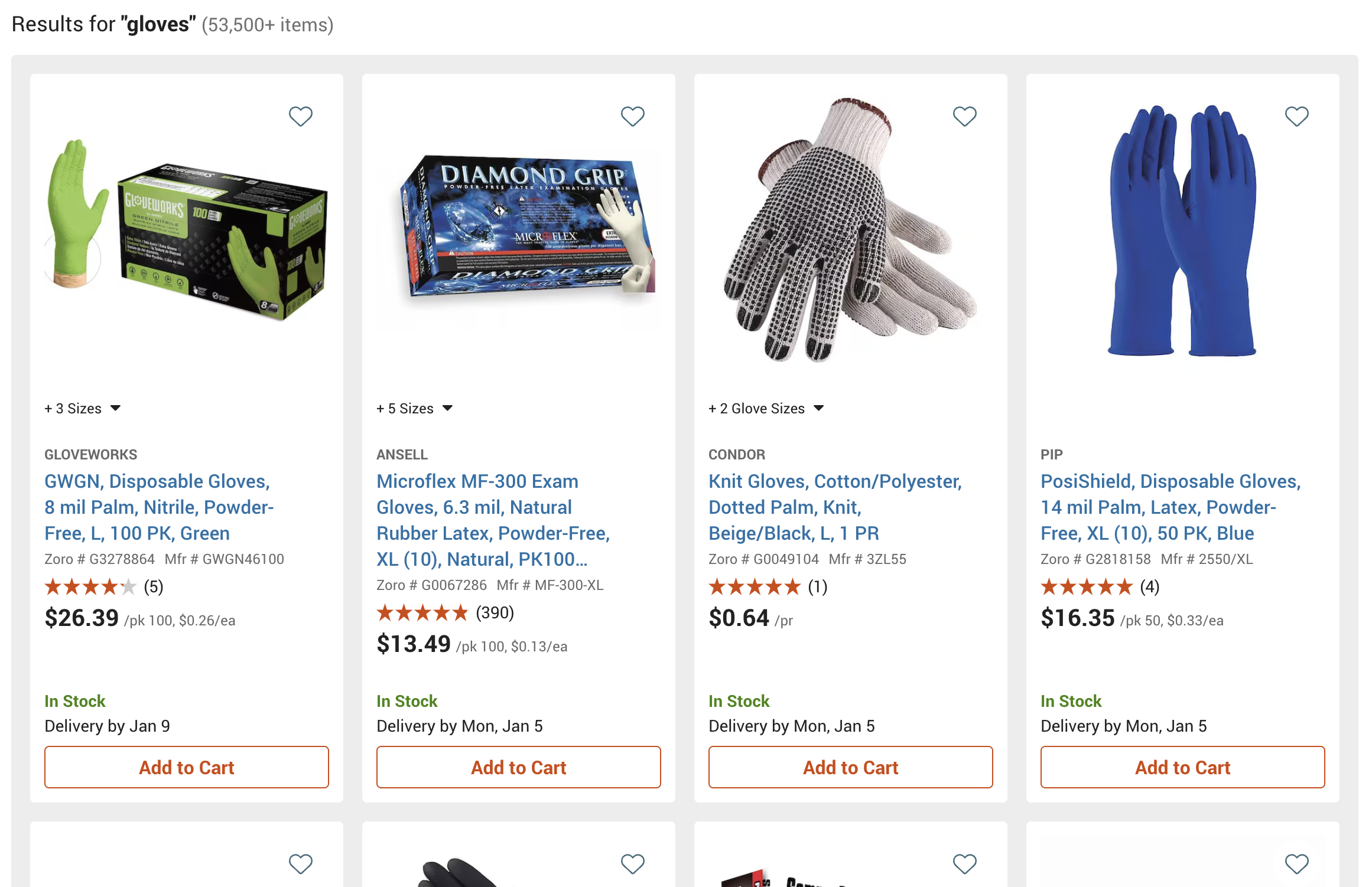Add Condor knit gloves to cart
Image resolution: width=1372 pixels, height=887 pixels.
click(851, 767)
